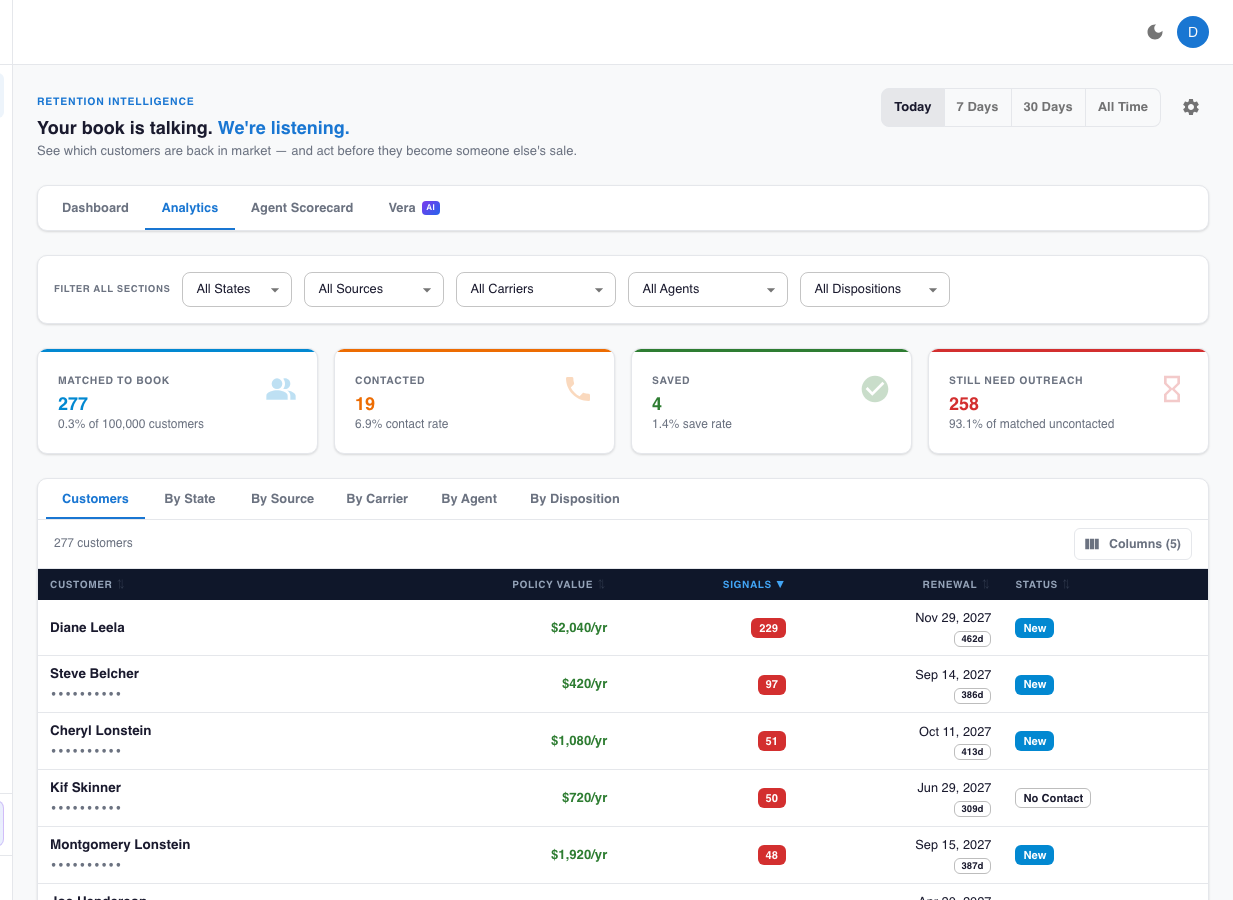The height and width of the screenshot is (900, 1233).
Task: Open the user avatar D menu
Action: pyautogui.click(x=1192, y=32)
